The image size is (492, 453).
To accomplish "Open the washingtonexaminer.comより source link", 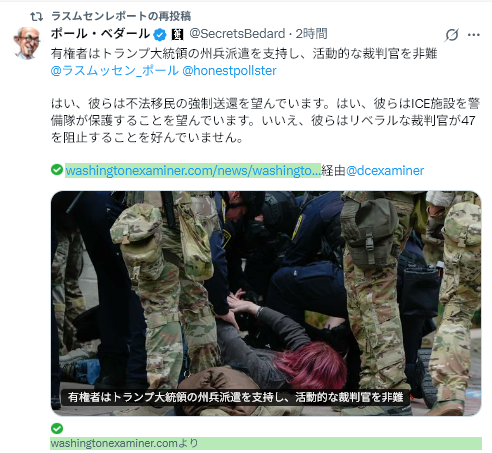I will 266,443.
